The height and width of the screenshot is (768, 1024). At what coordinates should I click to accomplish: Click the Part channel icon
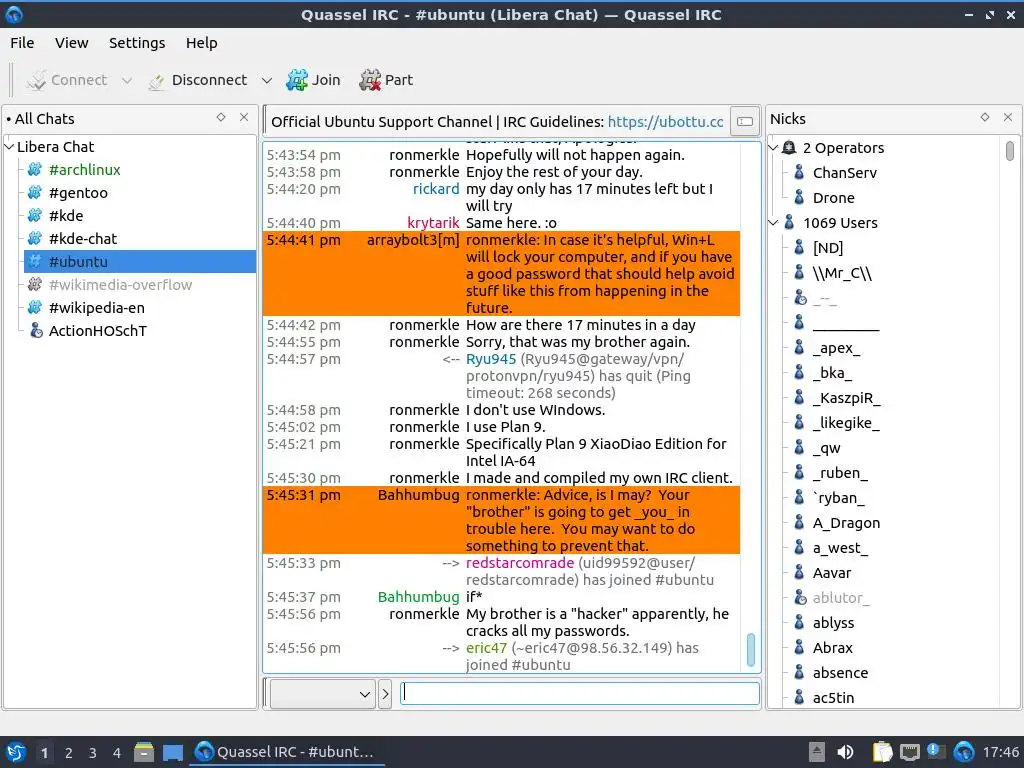tap(370, 80)
